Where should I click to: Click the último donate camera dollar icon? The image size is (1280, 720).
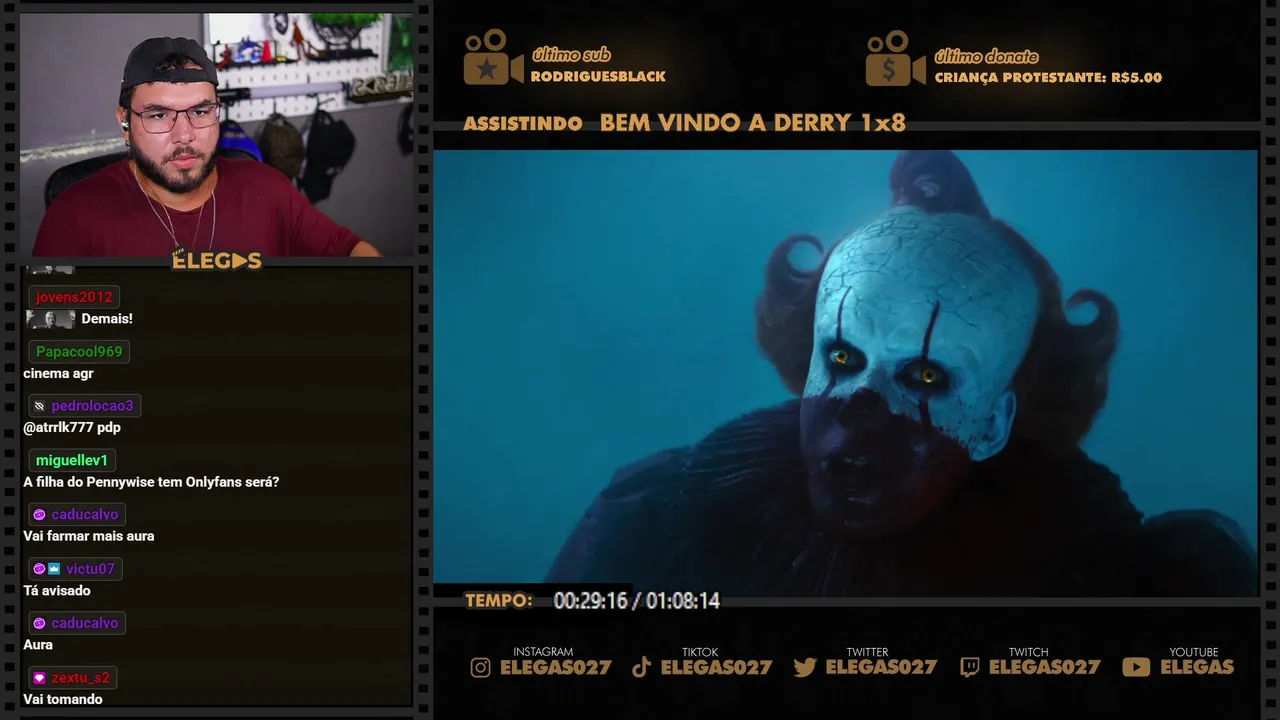coord(895,58)
